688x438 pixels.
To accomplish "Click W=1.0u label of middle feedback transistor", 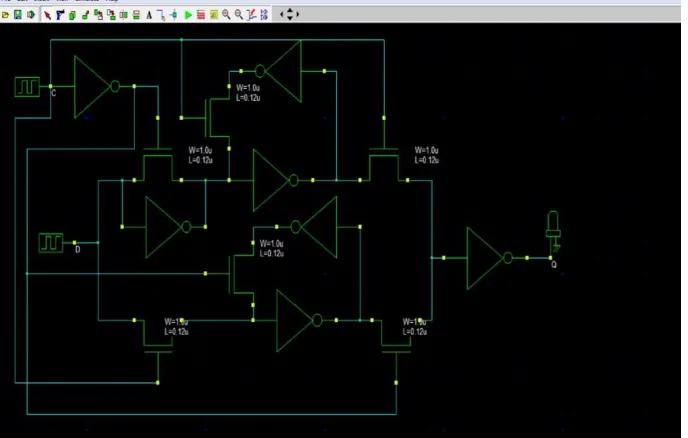I will click(271, 244).
